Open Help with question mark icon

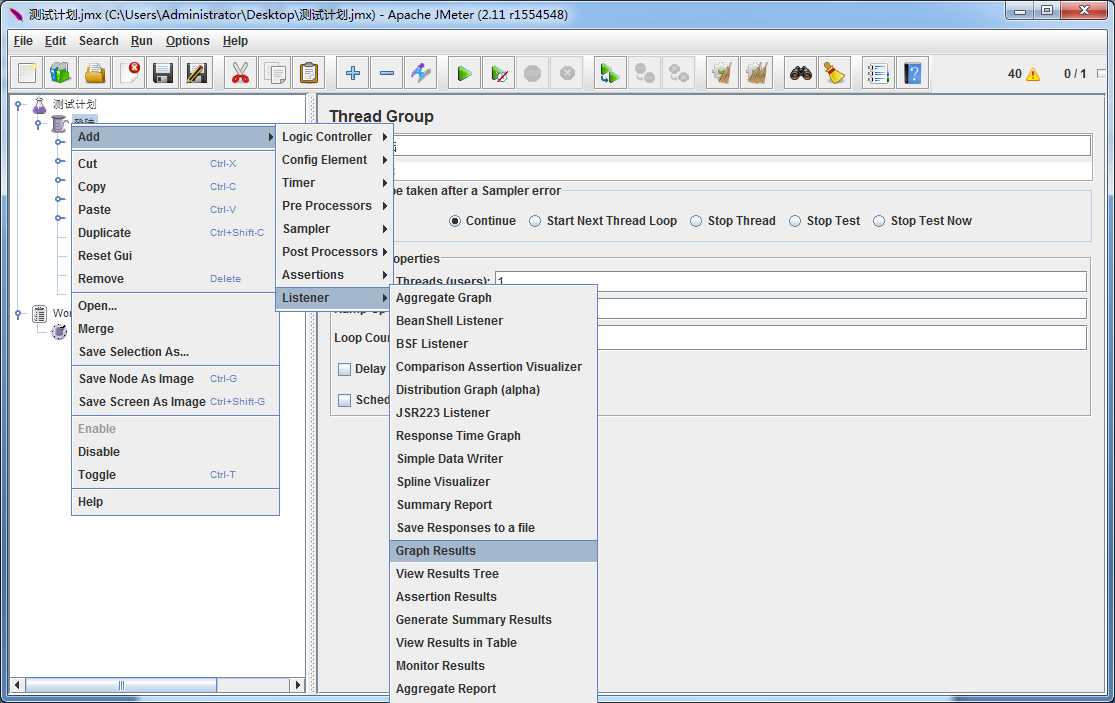coord(912,73)
